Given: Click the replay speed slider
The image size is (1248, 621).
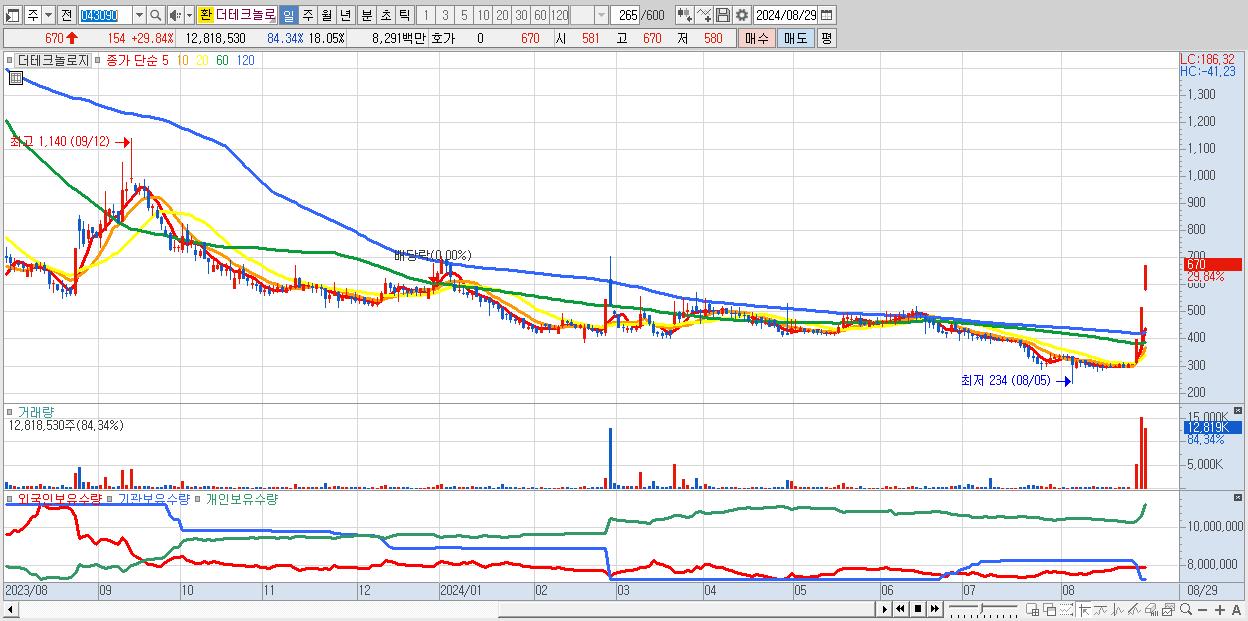Looking at the screenshot, I should coord(983,608).
